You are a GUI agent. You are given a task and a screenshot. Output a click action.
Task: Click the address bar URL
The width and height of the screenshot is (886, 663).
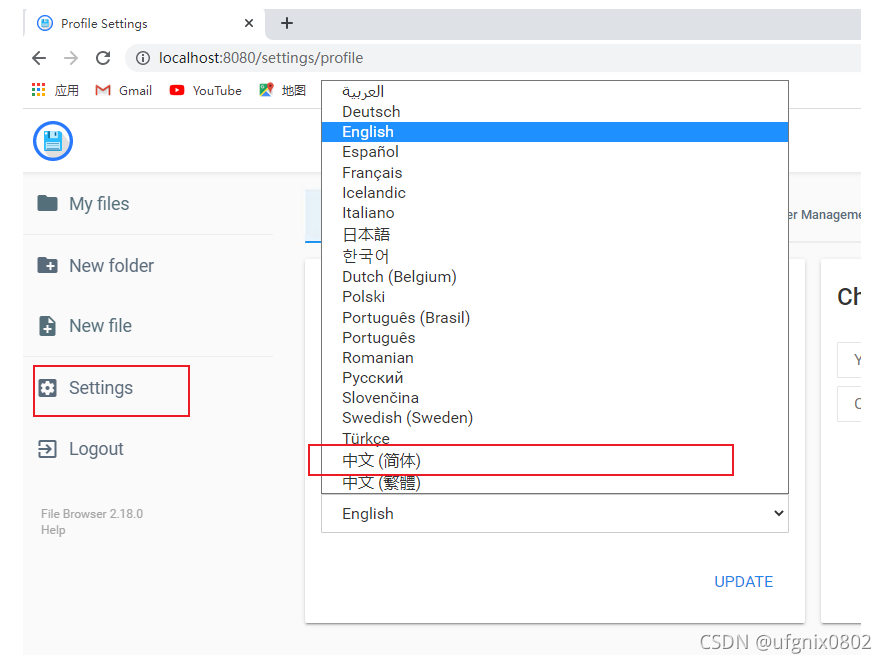(x=261, y=58)
